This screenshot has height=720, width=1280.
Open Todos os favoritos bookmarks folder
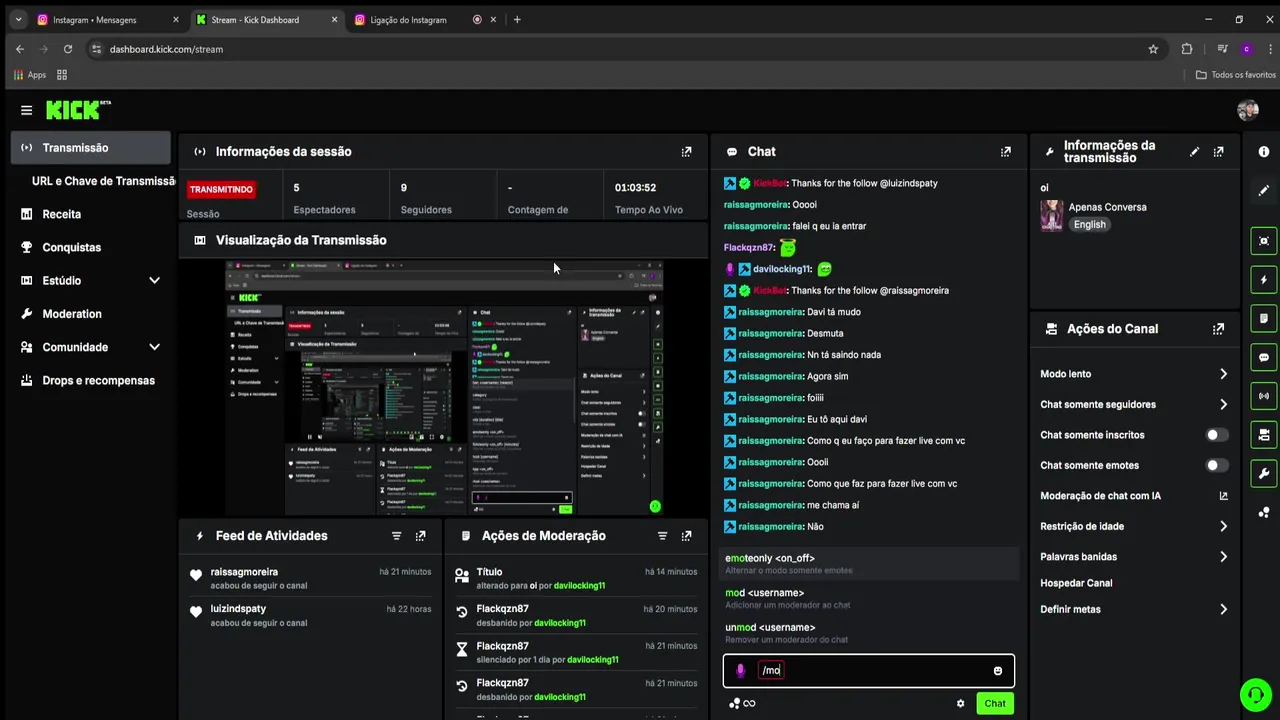[1236, 75]
